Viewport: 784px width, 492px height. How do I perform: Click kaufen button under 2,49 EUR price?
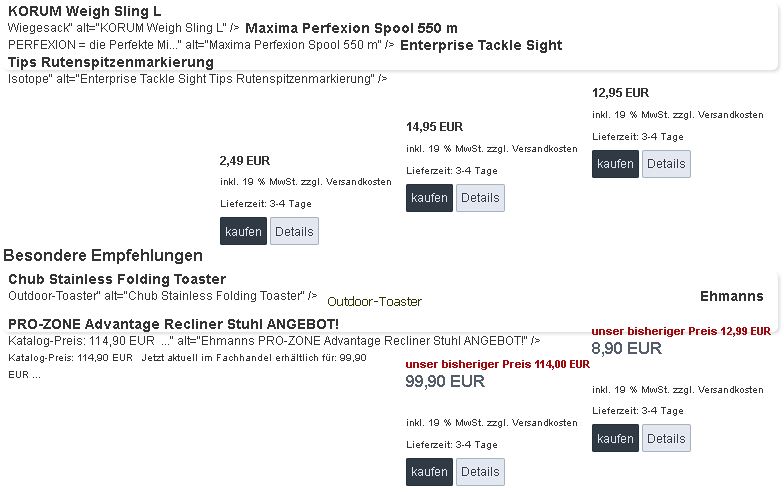(x=243, y=231)
